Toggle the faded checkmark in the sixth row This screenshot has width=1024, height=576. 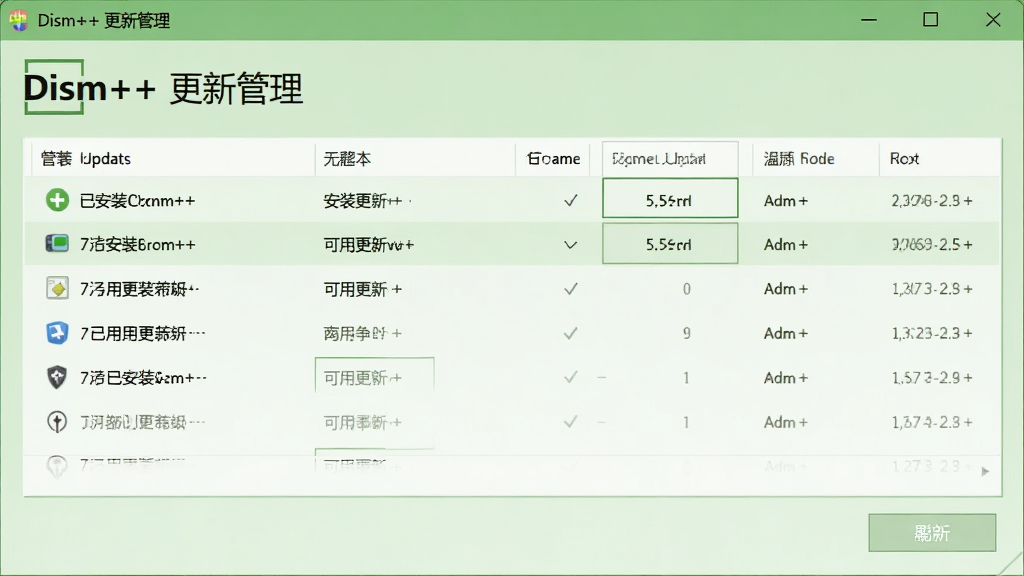tap(571, 421)
